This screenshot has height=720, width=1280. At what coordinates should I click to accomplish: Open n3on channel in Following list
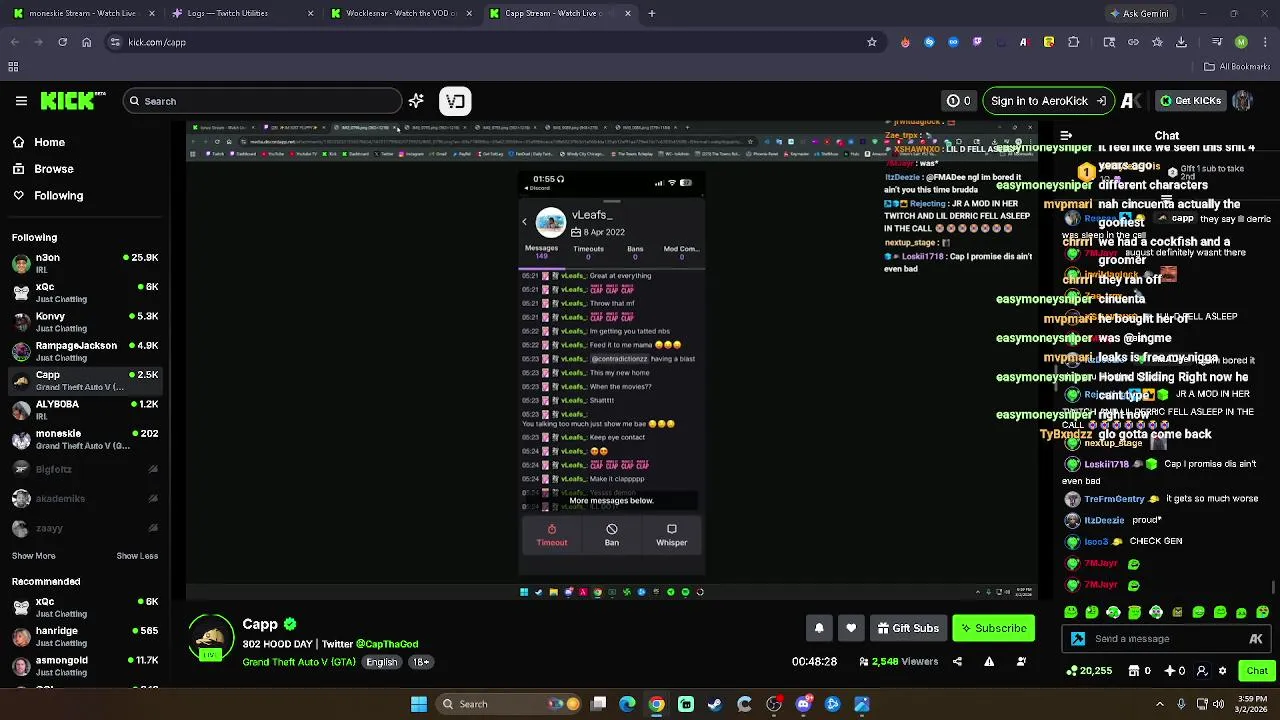pos(86,263)
